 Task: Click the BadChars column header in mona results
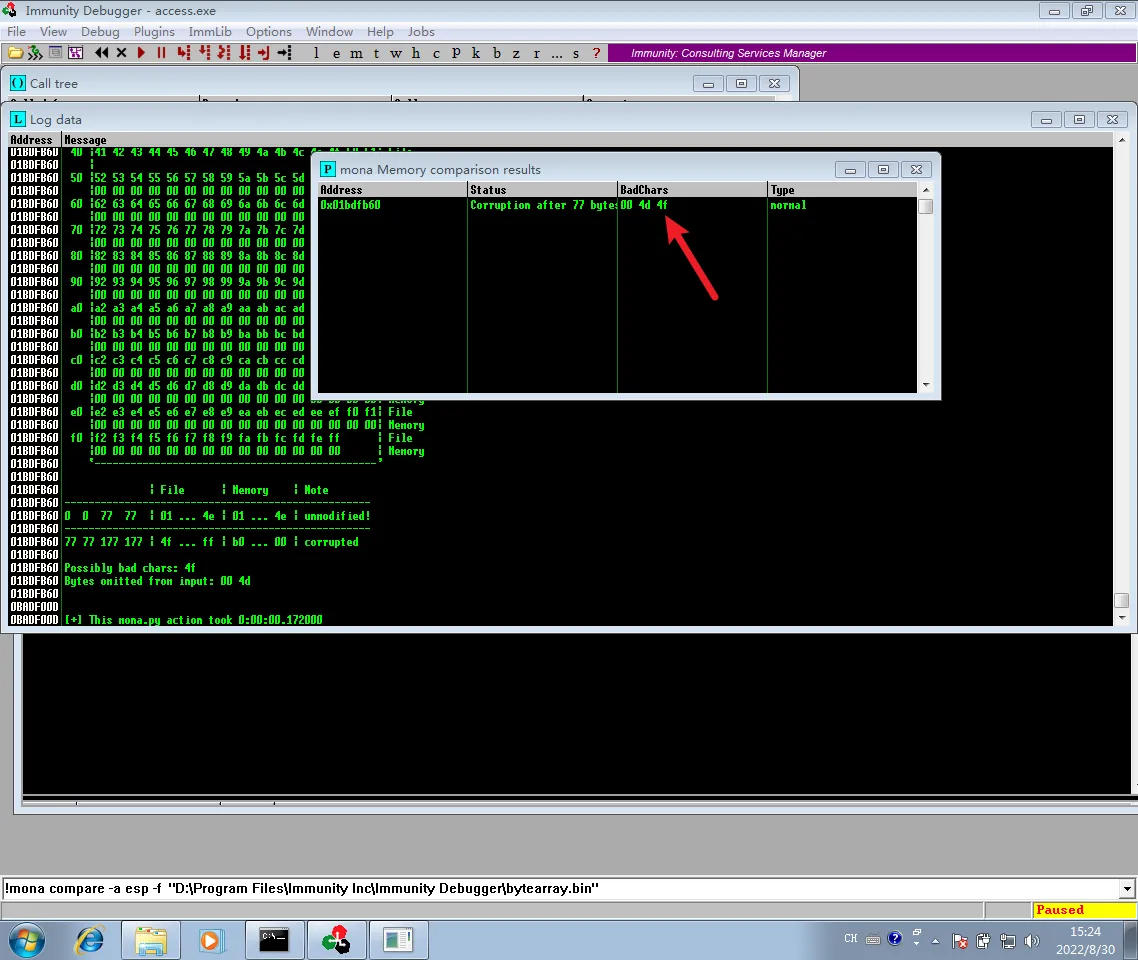coord(692,189)
